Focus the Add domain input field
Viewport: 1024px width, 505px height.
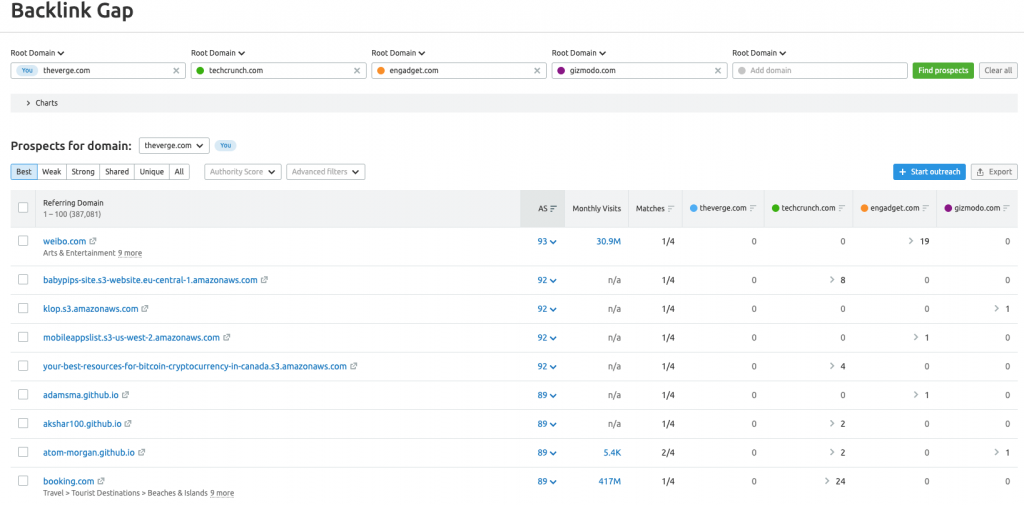click(820, 71)
